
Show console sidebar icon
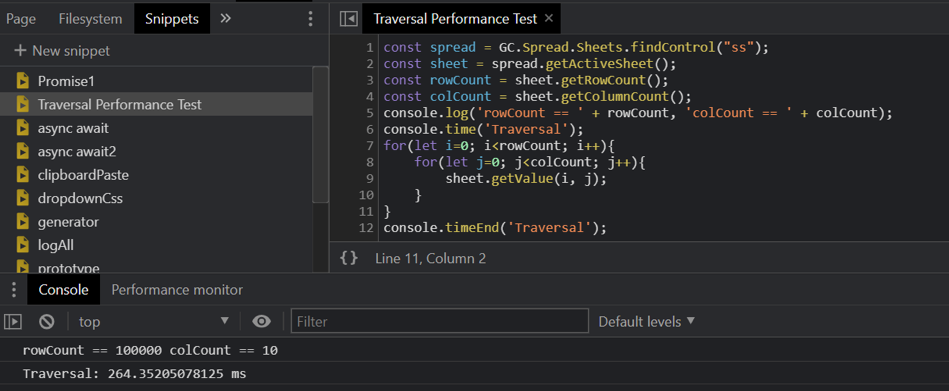click(x=13, y=321)
